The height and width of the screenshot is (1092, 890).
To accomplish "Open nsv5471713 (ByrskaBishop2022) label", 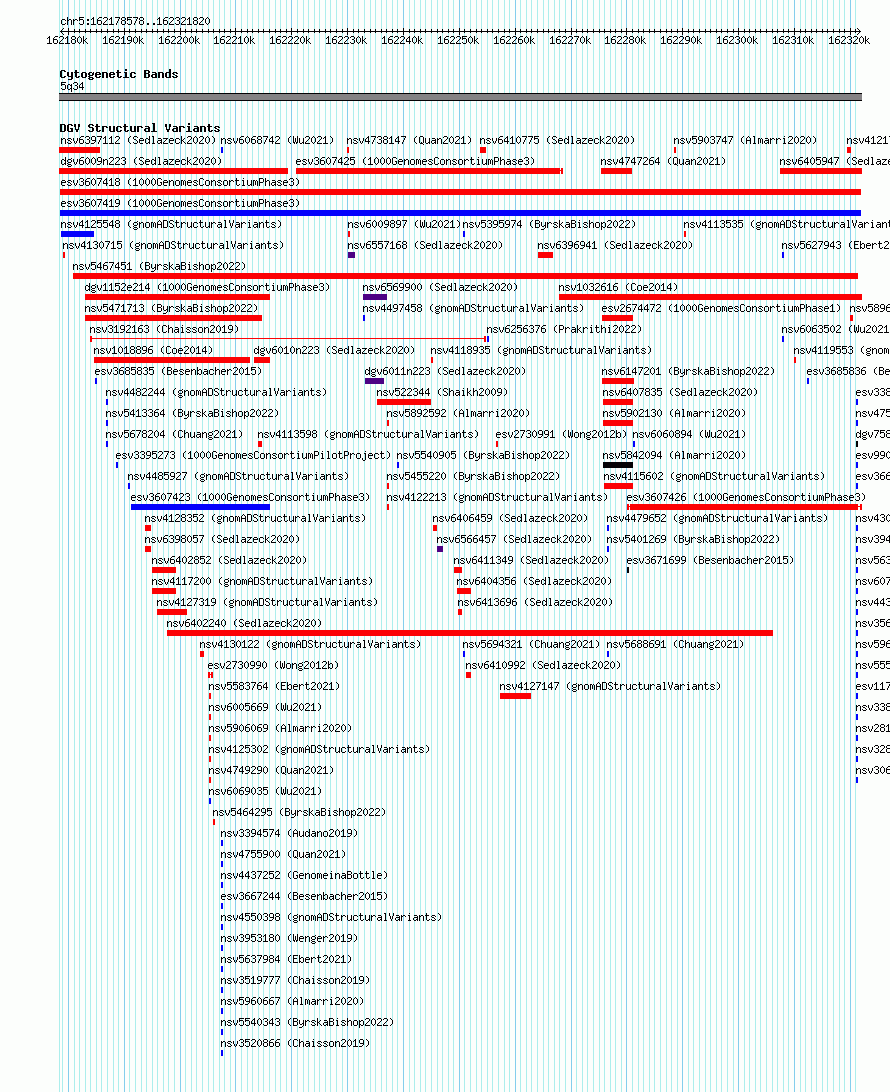I will pos(171,309).
